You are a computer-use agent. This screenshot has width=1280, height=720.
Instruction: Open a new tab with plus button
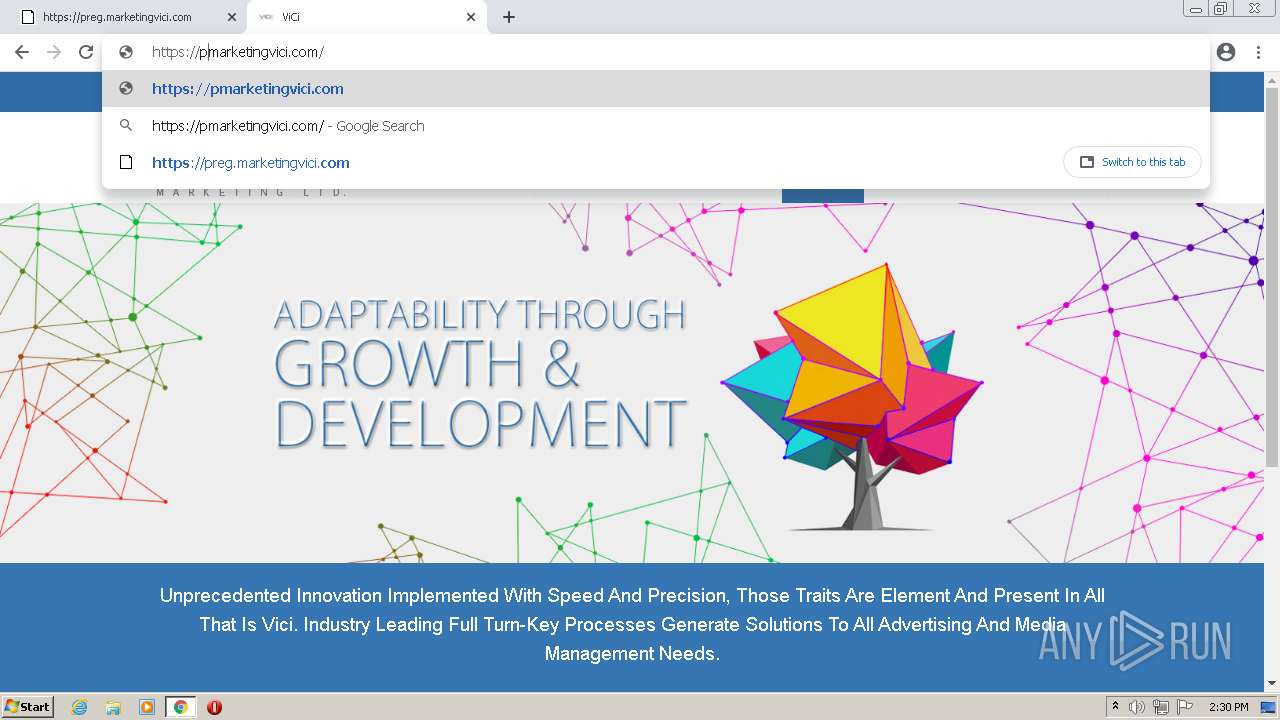tap(509, 17)
